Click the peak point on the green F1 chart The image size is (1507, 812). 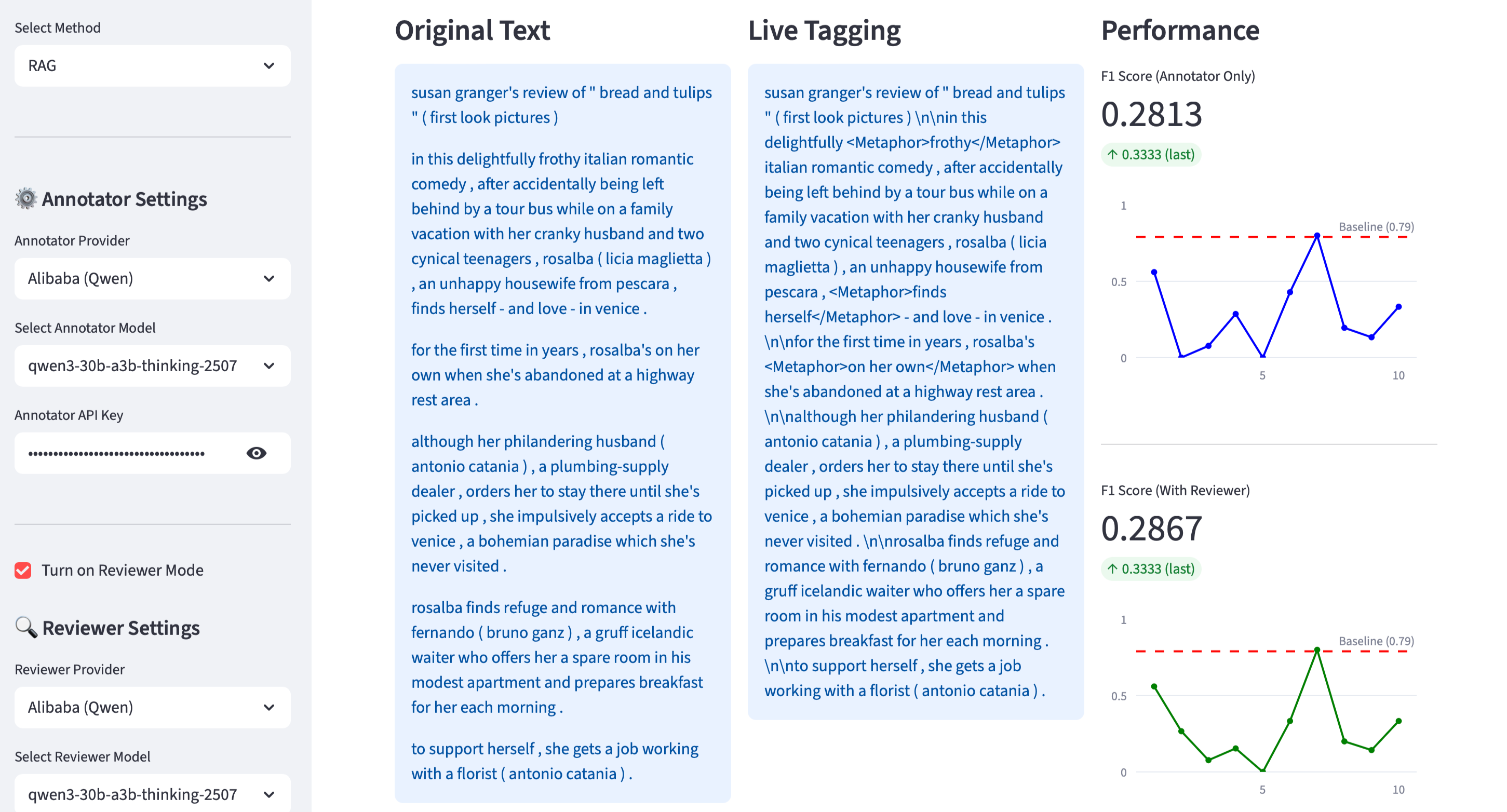[1317, 650]
